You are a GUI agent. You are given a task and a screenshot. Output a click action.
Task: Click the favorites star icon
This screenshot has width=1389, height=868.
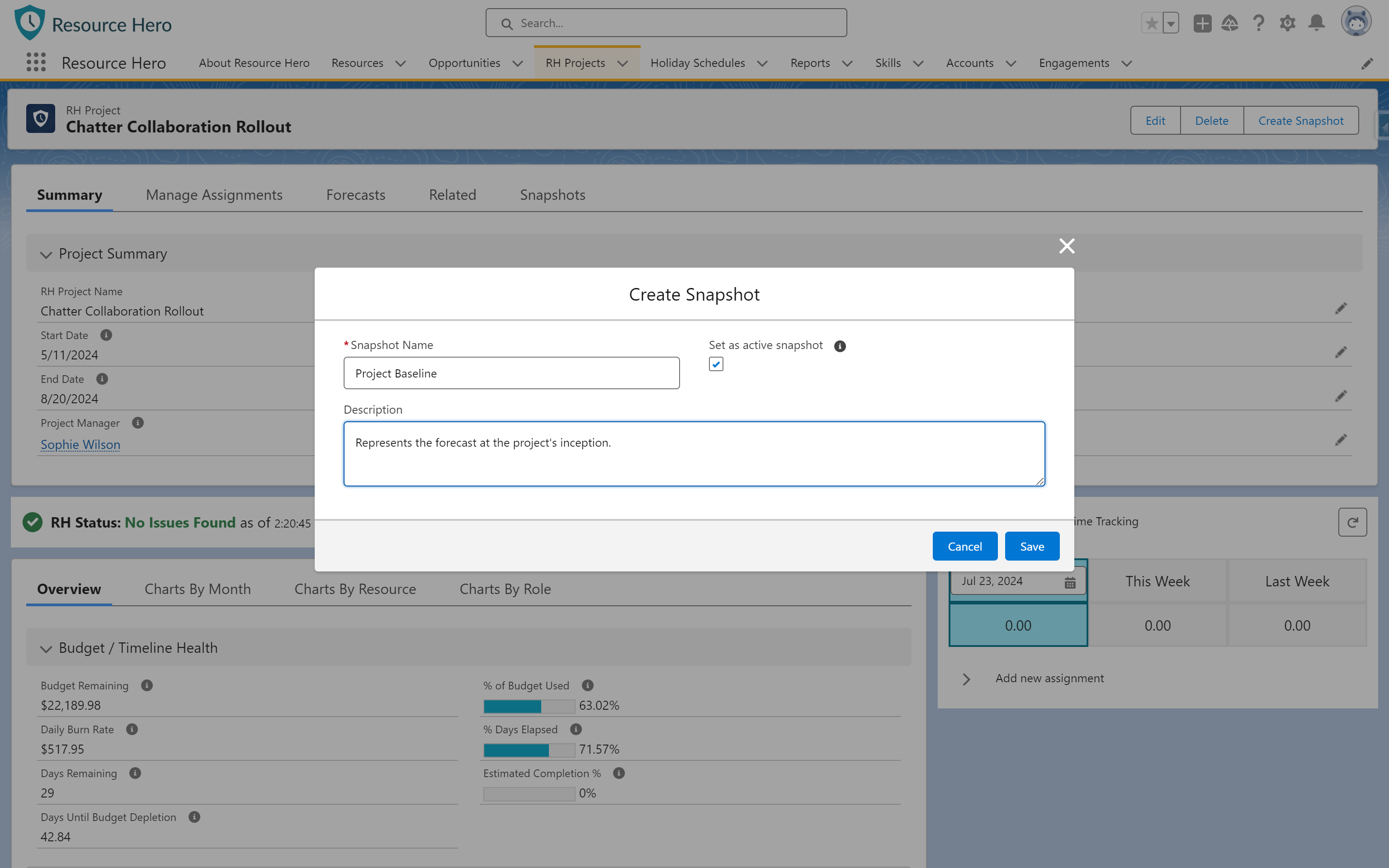coord(1151,24)
